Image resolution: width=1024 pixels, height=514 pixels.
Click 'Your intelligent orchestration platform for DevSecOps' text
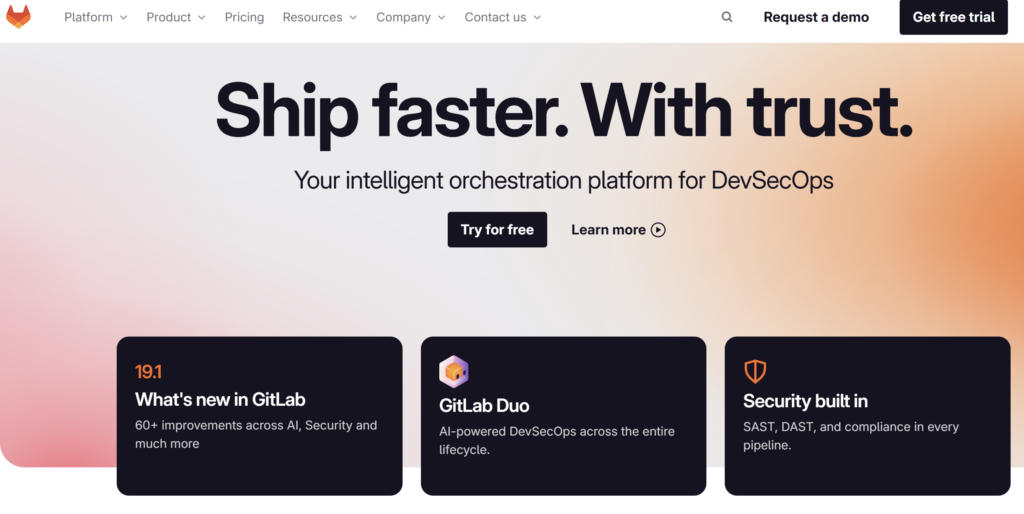coord(564,180)
